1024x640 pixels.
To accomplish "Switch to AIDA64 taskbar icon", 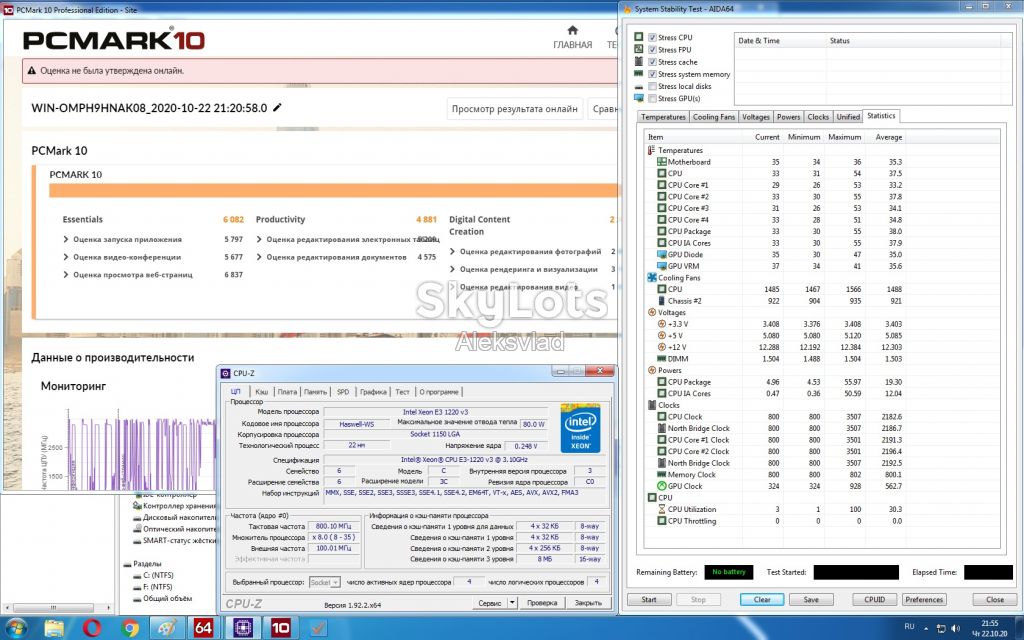I will (204, 628).
